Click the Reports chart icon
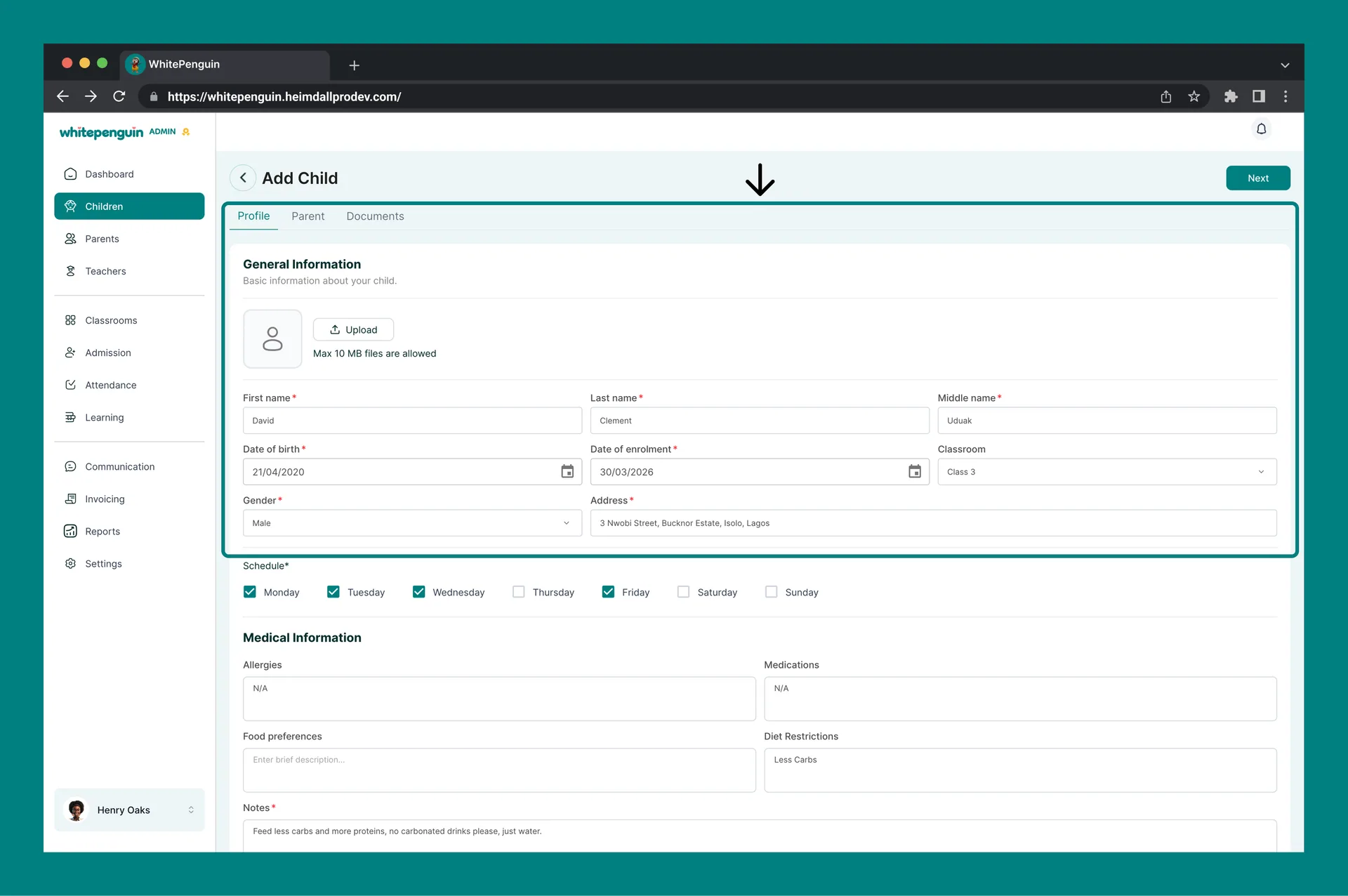 (70, 531)
